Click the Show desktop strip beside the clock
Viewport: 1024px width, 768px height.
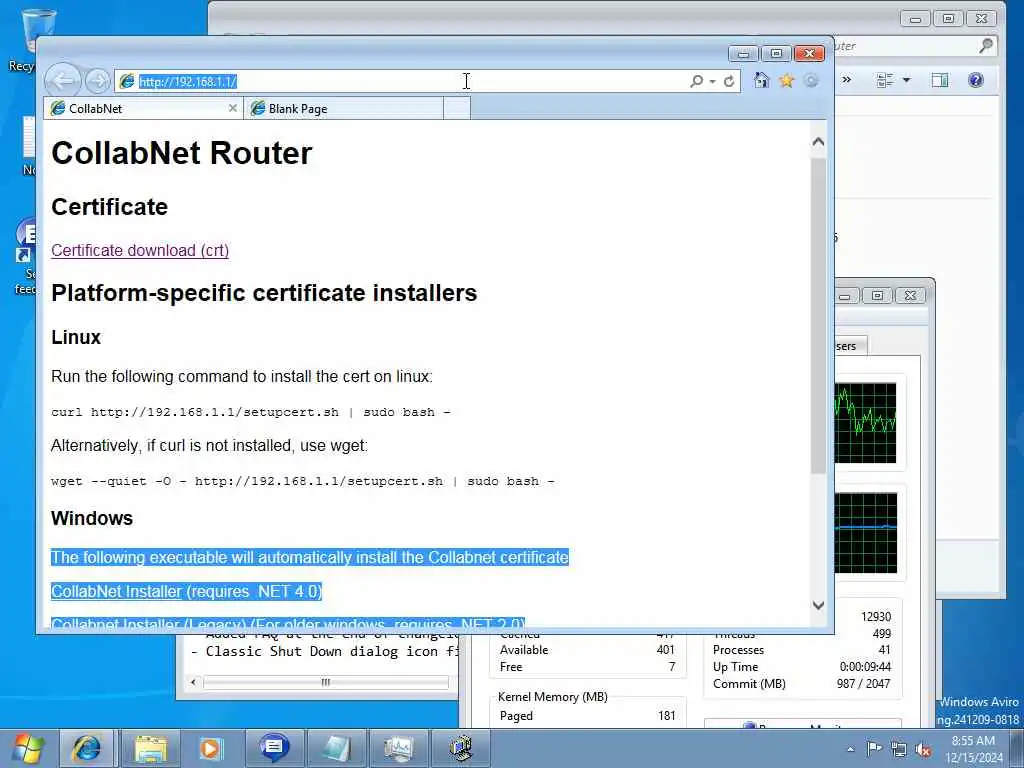(x=1017, y=748)
